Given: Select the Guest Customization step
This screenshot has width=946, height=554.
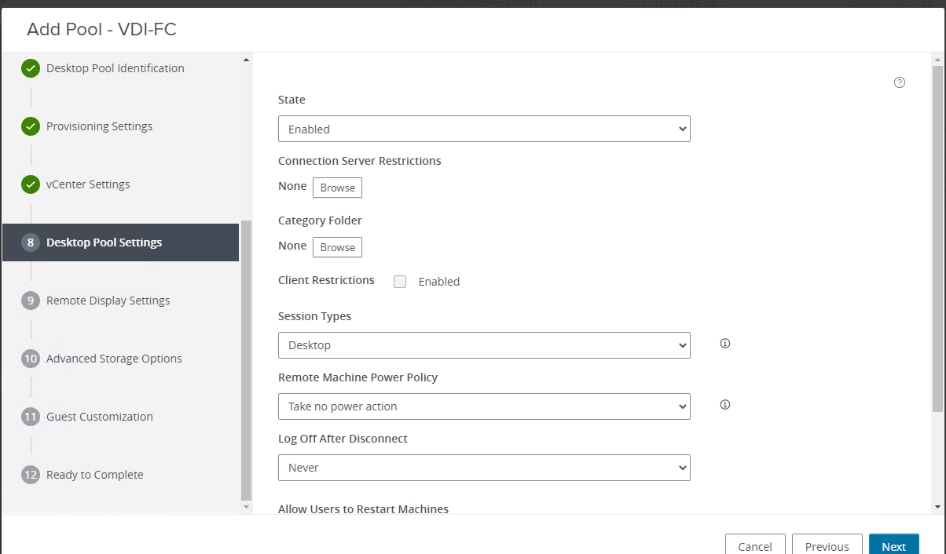Looking at the screenshot, I should click(99, 417).
